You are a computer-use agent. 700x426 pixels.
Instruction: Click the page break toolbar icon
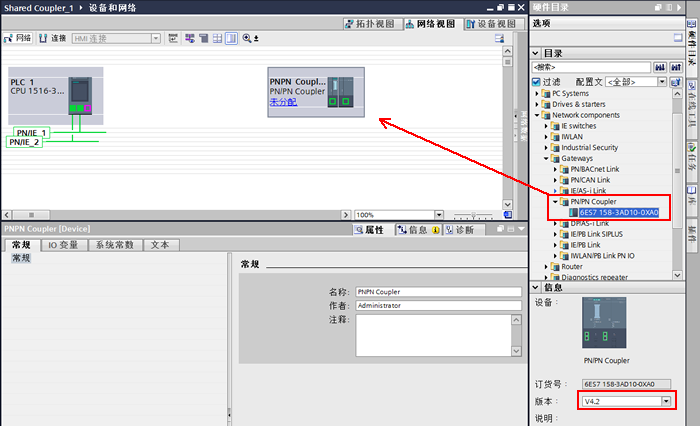pos(204,38)
